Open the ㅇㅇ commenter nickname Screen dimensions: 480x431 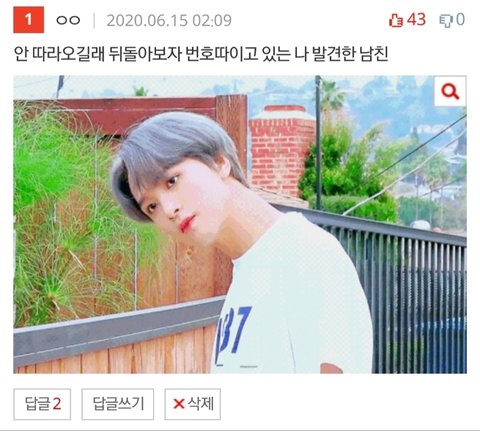[68, 20]
